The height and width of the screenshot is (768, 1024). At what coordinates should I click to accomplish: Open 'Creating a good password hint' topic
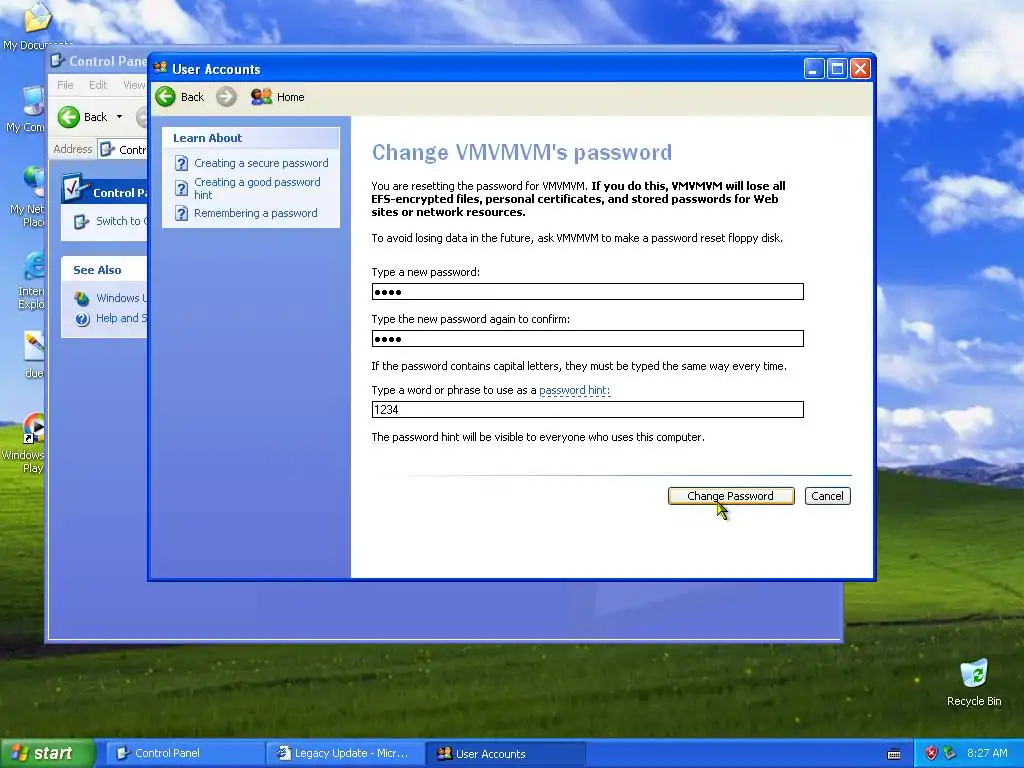[x=257, y=188]
